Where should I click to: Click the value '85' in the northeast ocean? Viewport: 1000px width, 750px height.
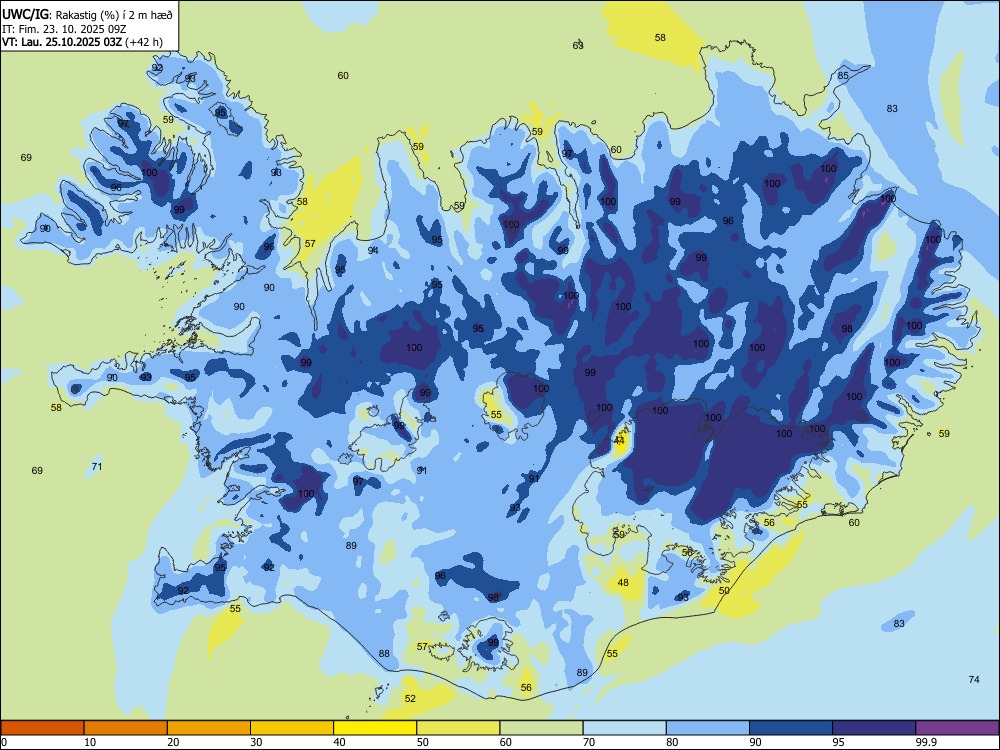tap(843, 75)
